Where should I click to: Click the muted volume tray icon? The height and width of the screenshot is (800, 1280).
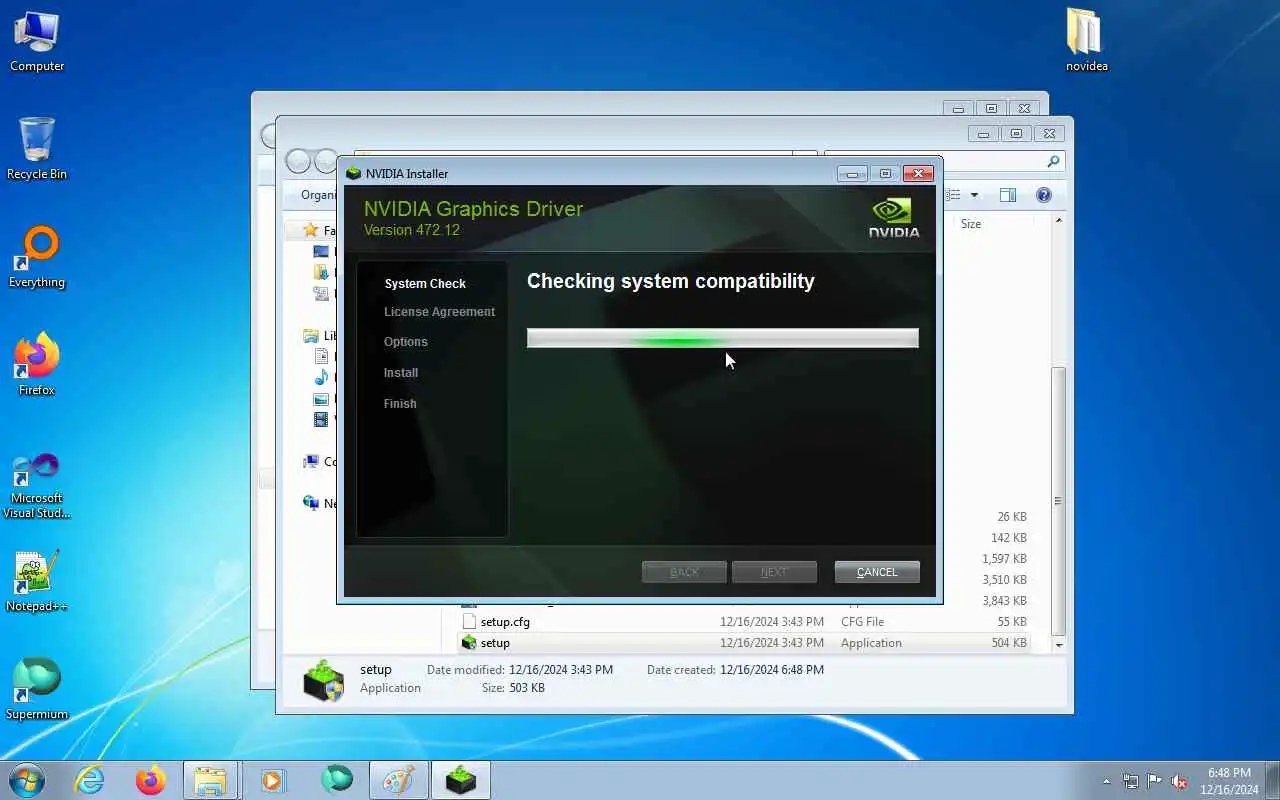pyautogui.click(x=1180, y=781)
